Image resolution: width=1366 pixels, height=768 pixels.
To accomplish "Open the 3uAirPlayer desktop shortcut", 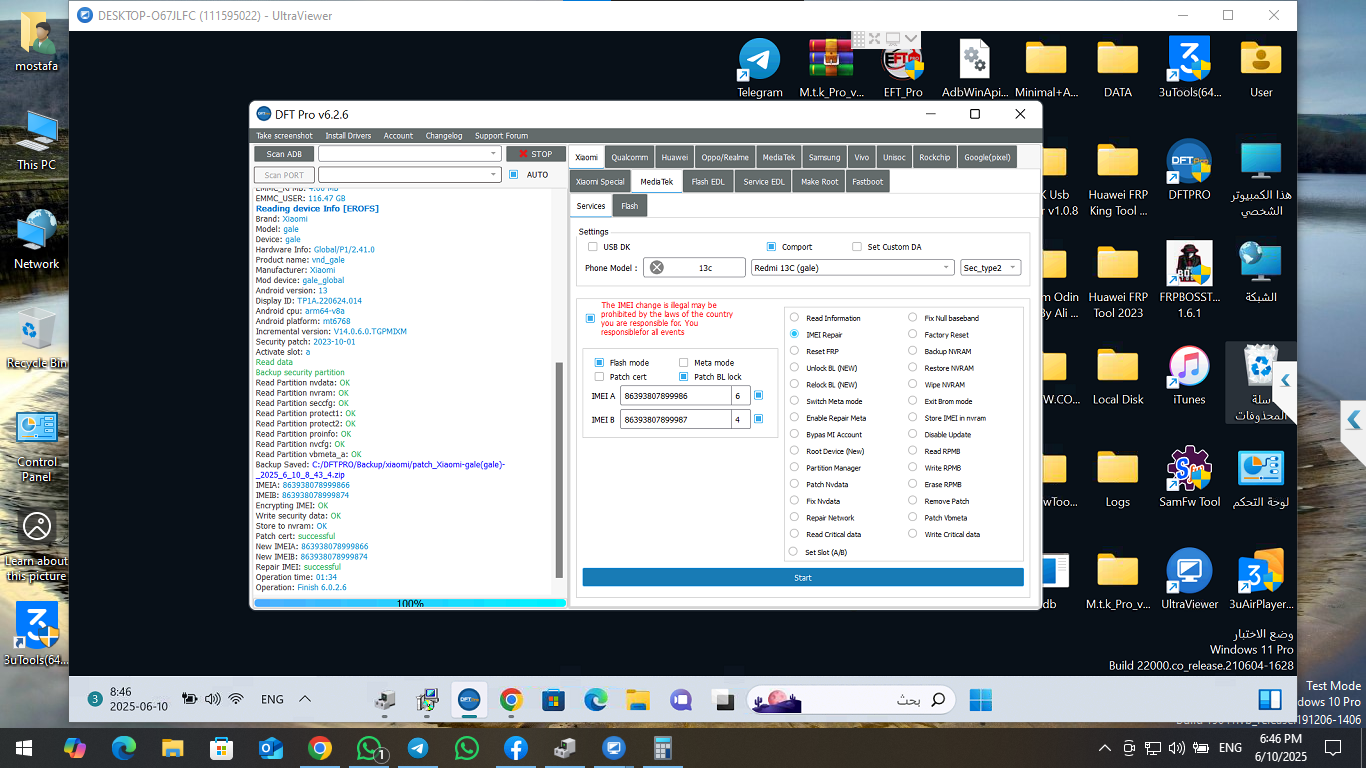I will click(x=1261, y=580).
